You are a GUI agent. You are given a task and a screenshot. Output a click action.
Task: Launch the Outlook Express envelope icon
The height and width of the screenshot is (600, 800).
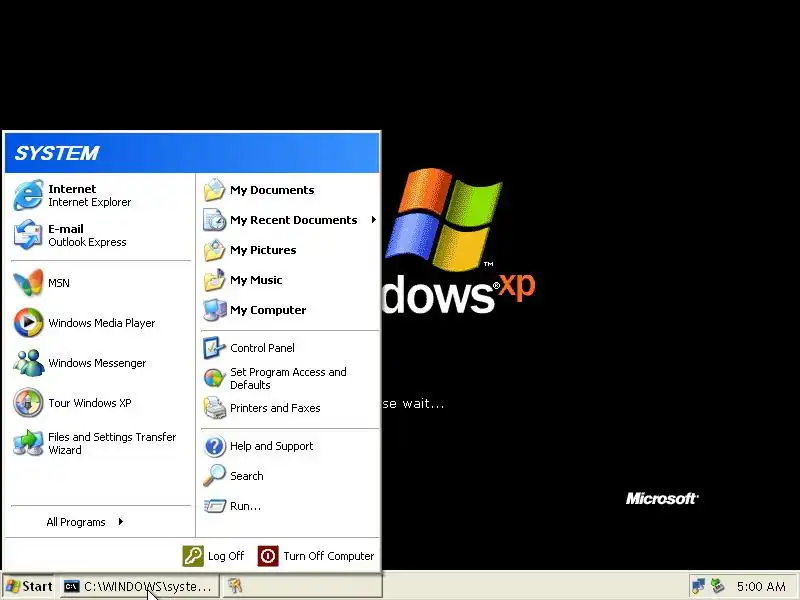(x=28, y=235)
